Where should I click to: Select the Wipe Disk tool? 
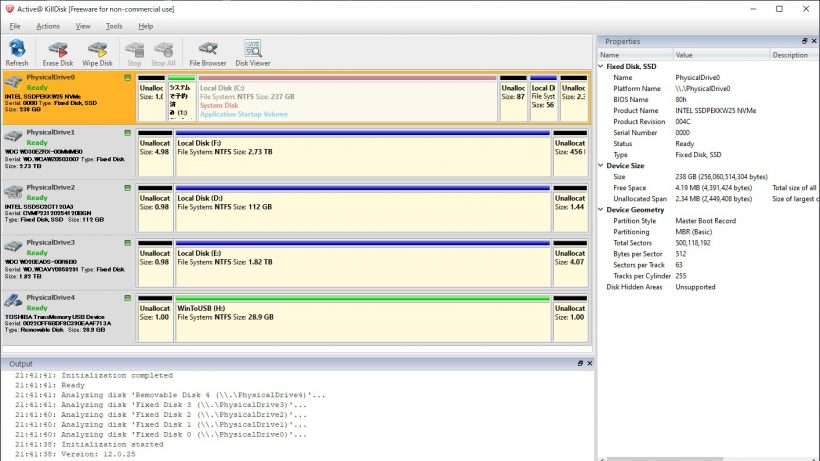click(97, 53)
